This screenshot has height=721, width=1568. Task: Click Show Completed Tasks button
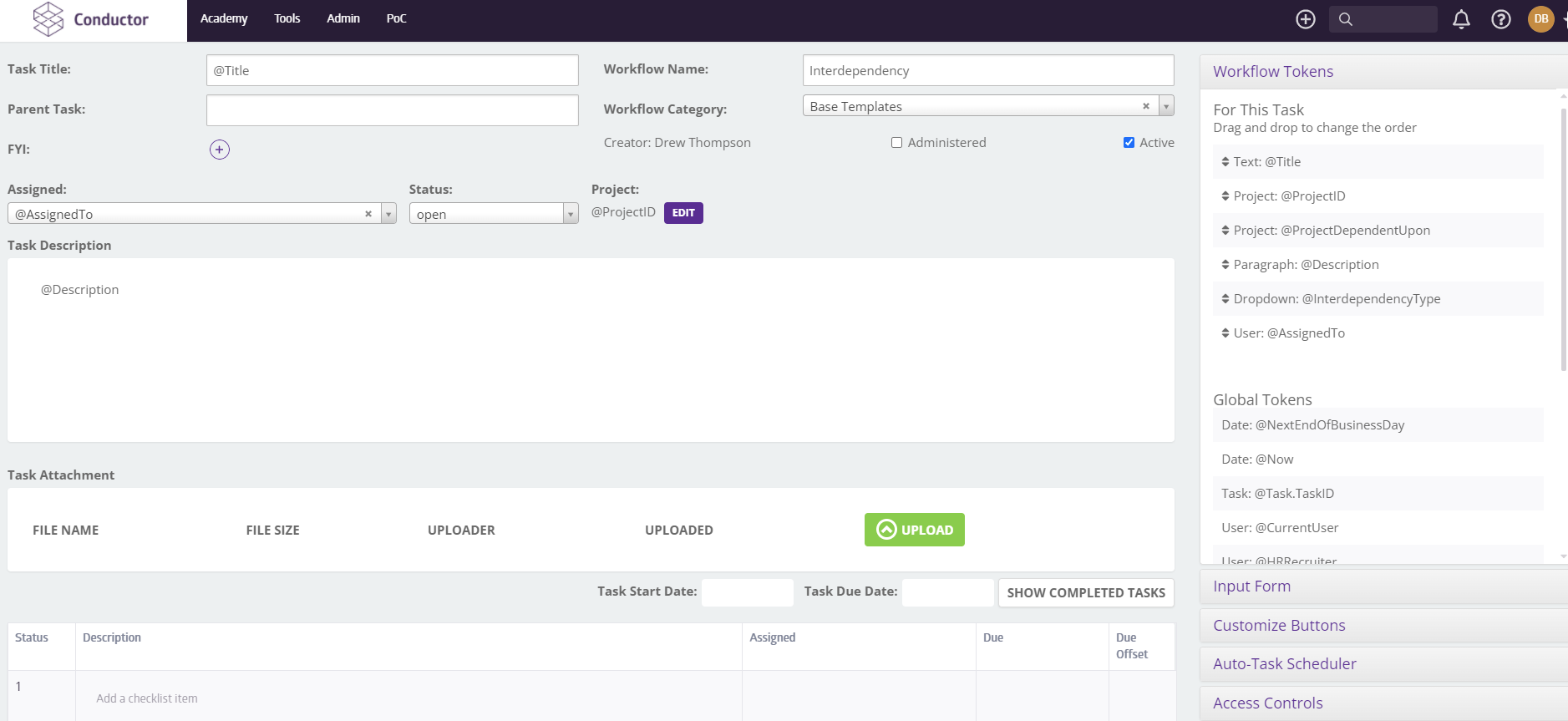1085,592
